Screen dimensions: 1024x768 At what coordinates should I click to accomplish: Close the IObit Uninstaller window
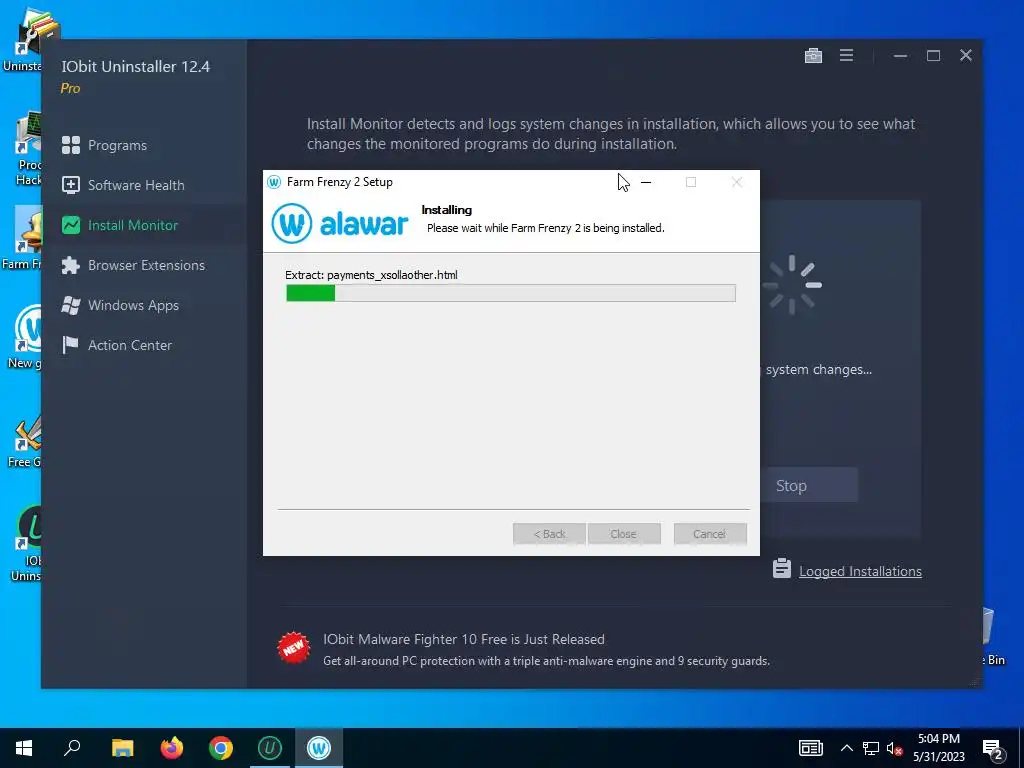(966, 56)
